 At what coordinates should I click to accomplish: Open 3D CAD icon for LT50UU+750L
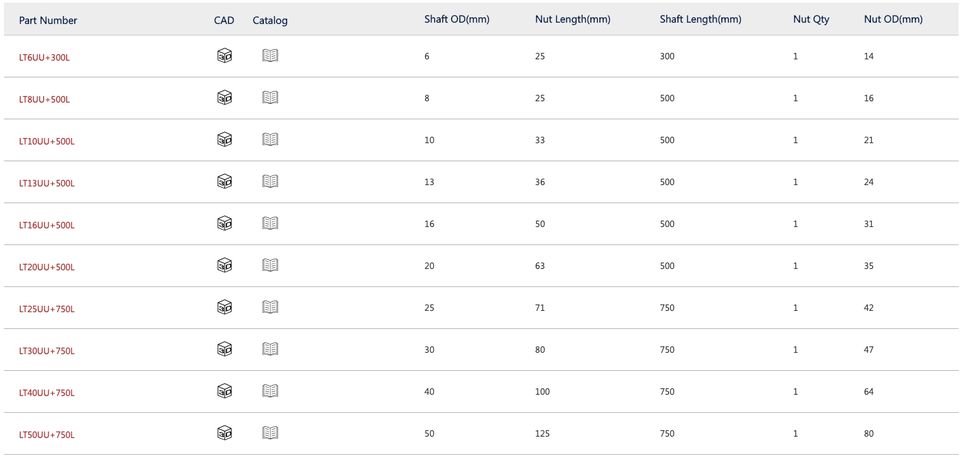click(x=225, y=433)
